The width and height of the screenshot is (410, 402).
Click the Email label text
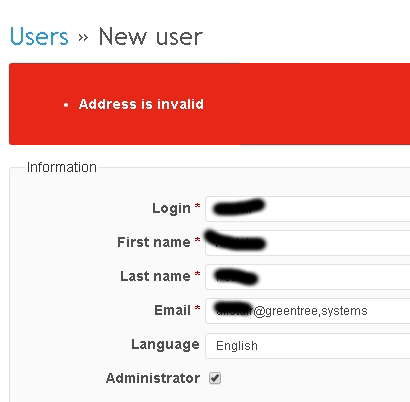click(172, 310)
